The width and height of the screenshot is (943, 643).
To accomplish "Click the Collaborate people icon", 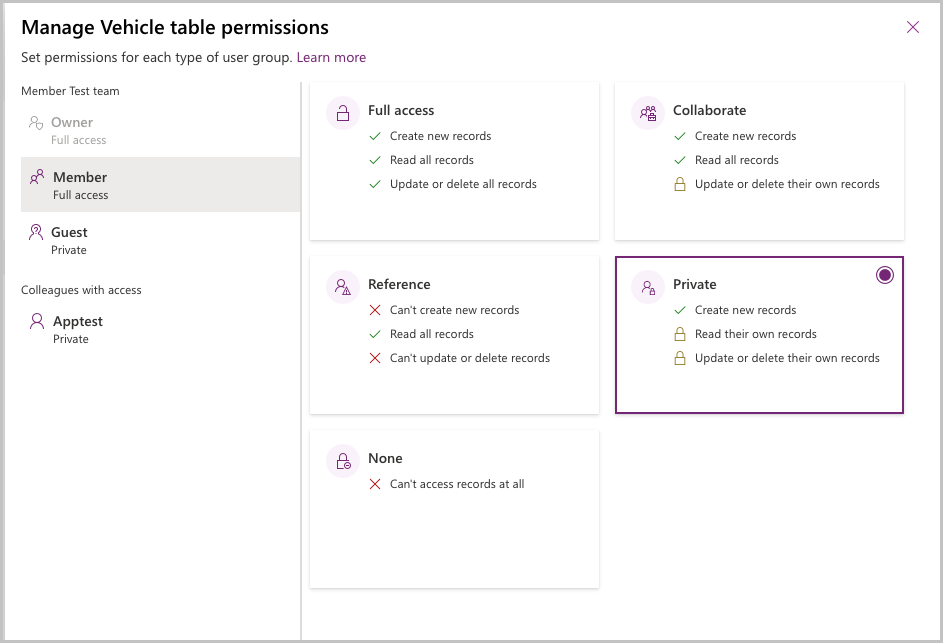I will point(647,112).
